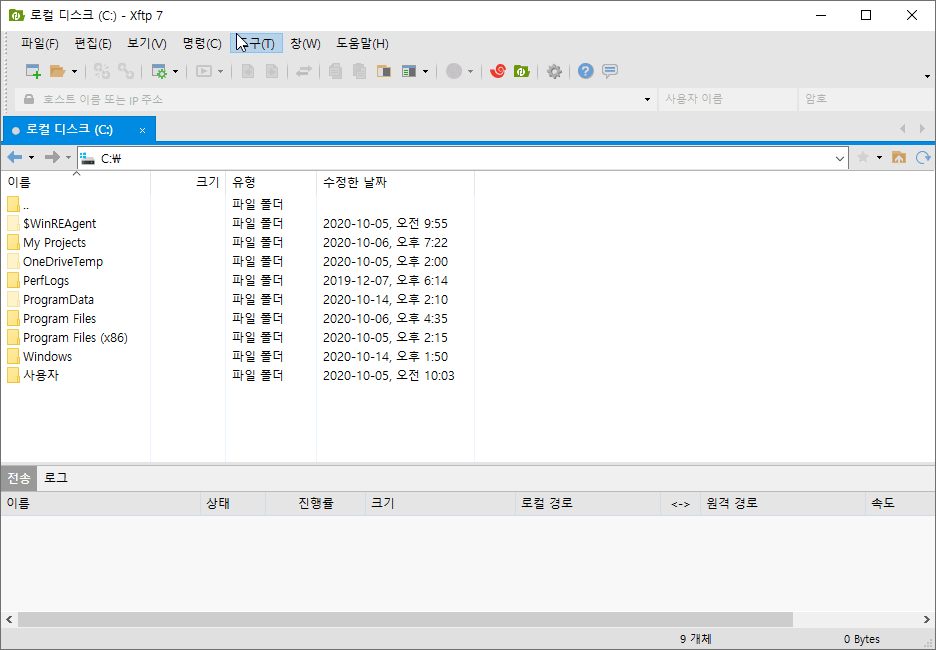Click the Paste toolbar icon
This screenshot has width=936, height=650.
pyautogui.click(x=359, y=72)
